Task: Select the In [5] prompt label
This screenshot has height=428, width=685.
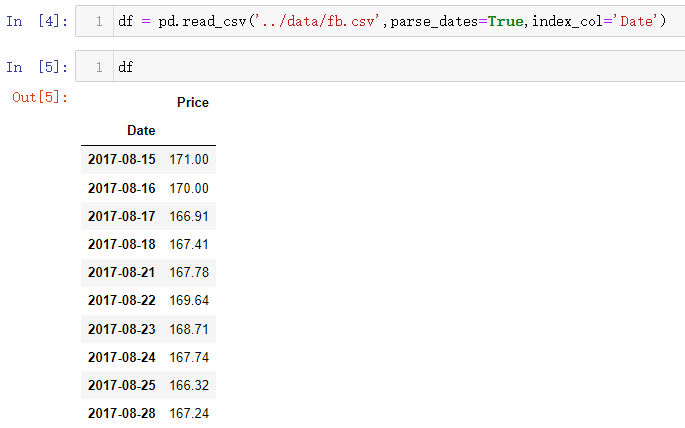Action: pyautogui.click(x=37, y=67)
